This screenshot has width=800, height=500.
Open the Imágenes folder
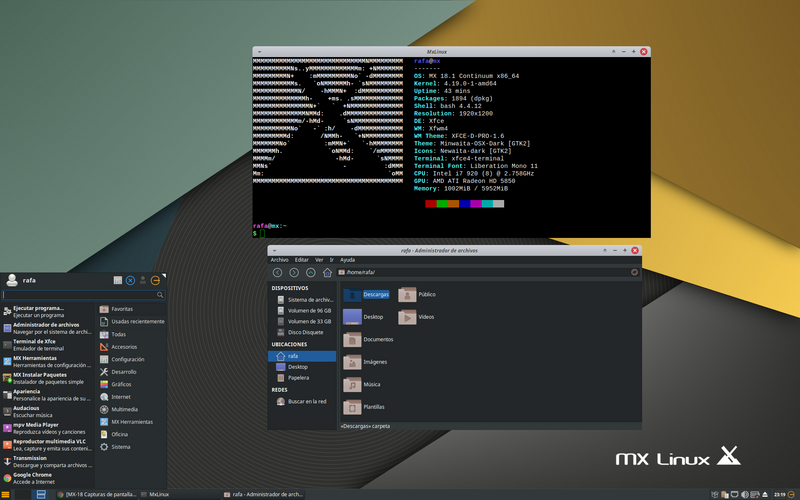365,362
